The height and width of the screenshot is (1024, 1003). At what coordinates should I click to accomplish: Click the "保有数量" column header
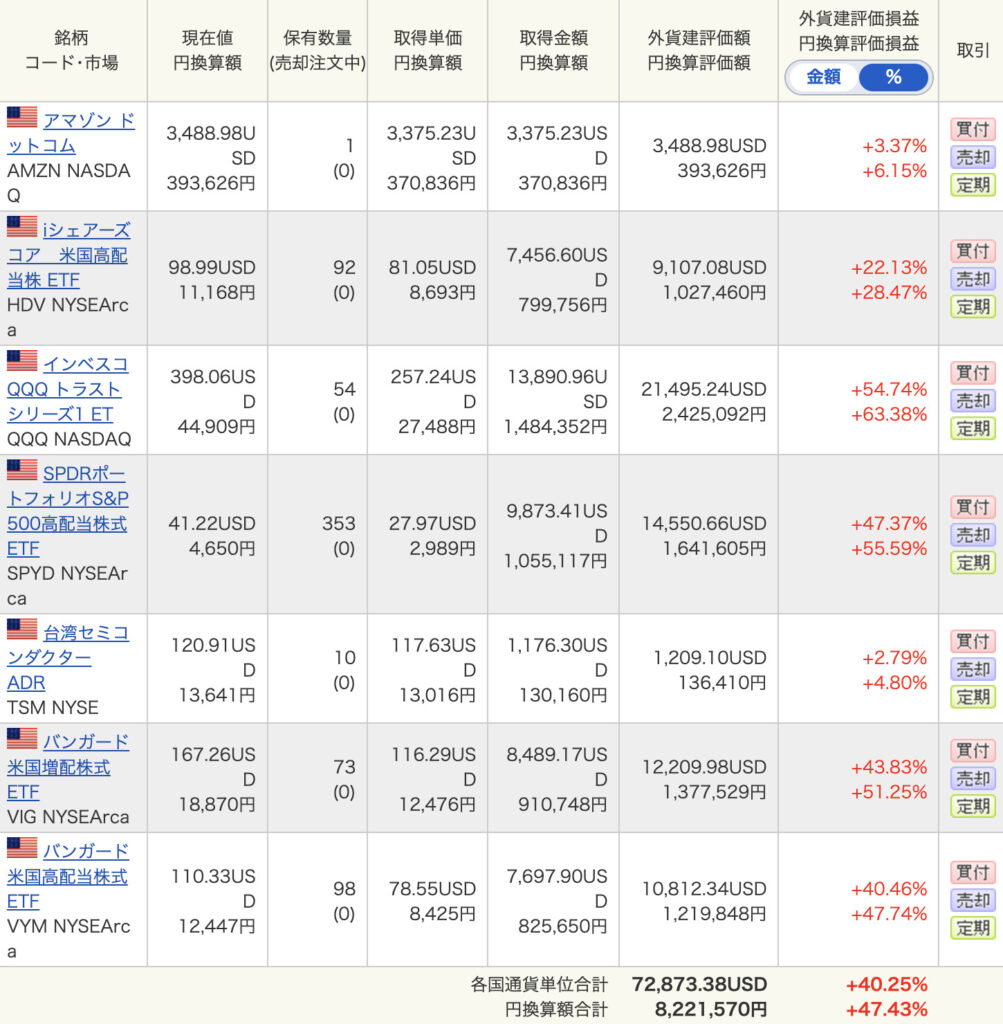(317, 38)
